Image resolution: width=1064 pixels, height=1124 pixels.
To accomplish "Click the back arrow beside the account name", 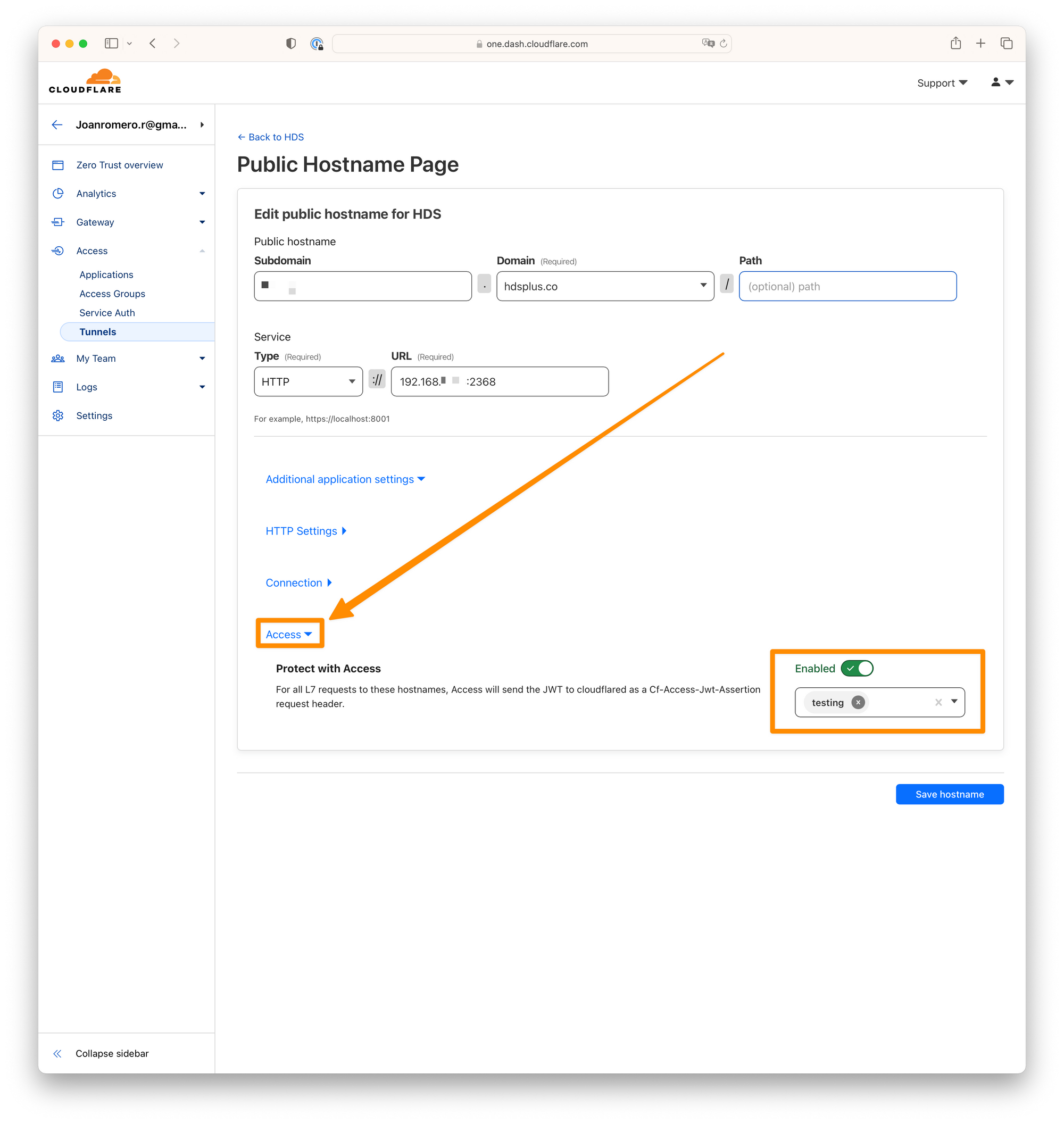I will click(57, 125).
